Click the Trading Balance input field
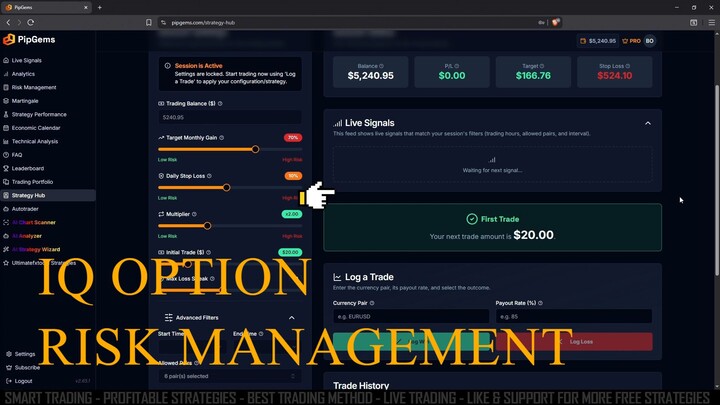The height and width of the screenshot is (405, 720). tap(230, 118)
